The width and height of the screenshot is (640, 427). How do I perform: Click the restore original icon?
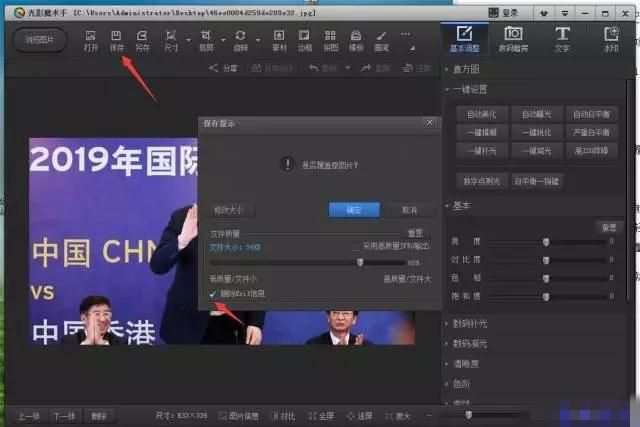[x=407, y=68]
